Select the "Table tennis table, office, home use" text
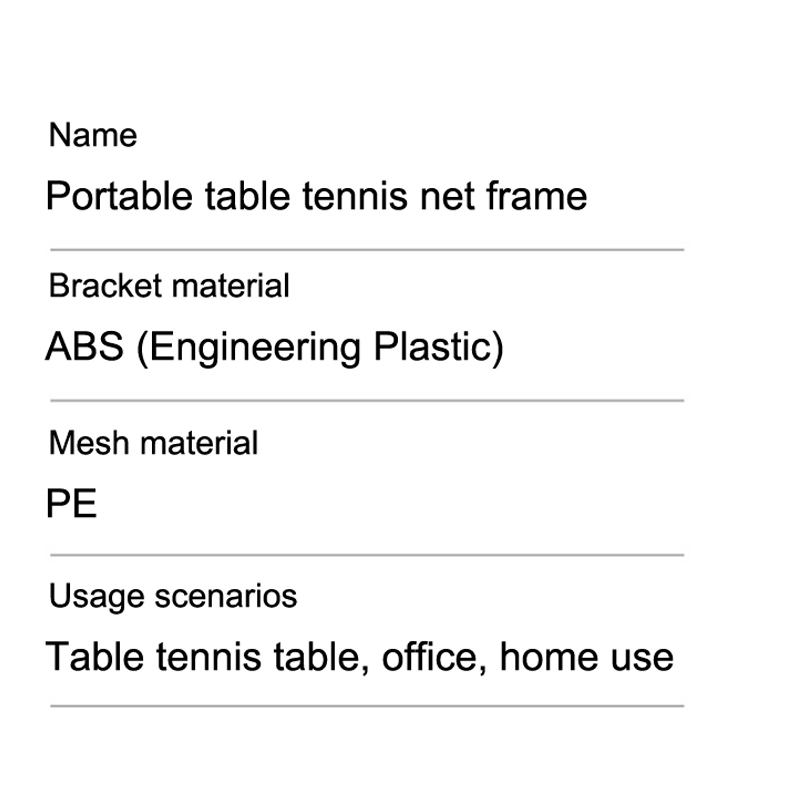The height and width of the screenshot is (800, 800). click(359, 657)
